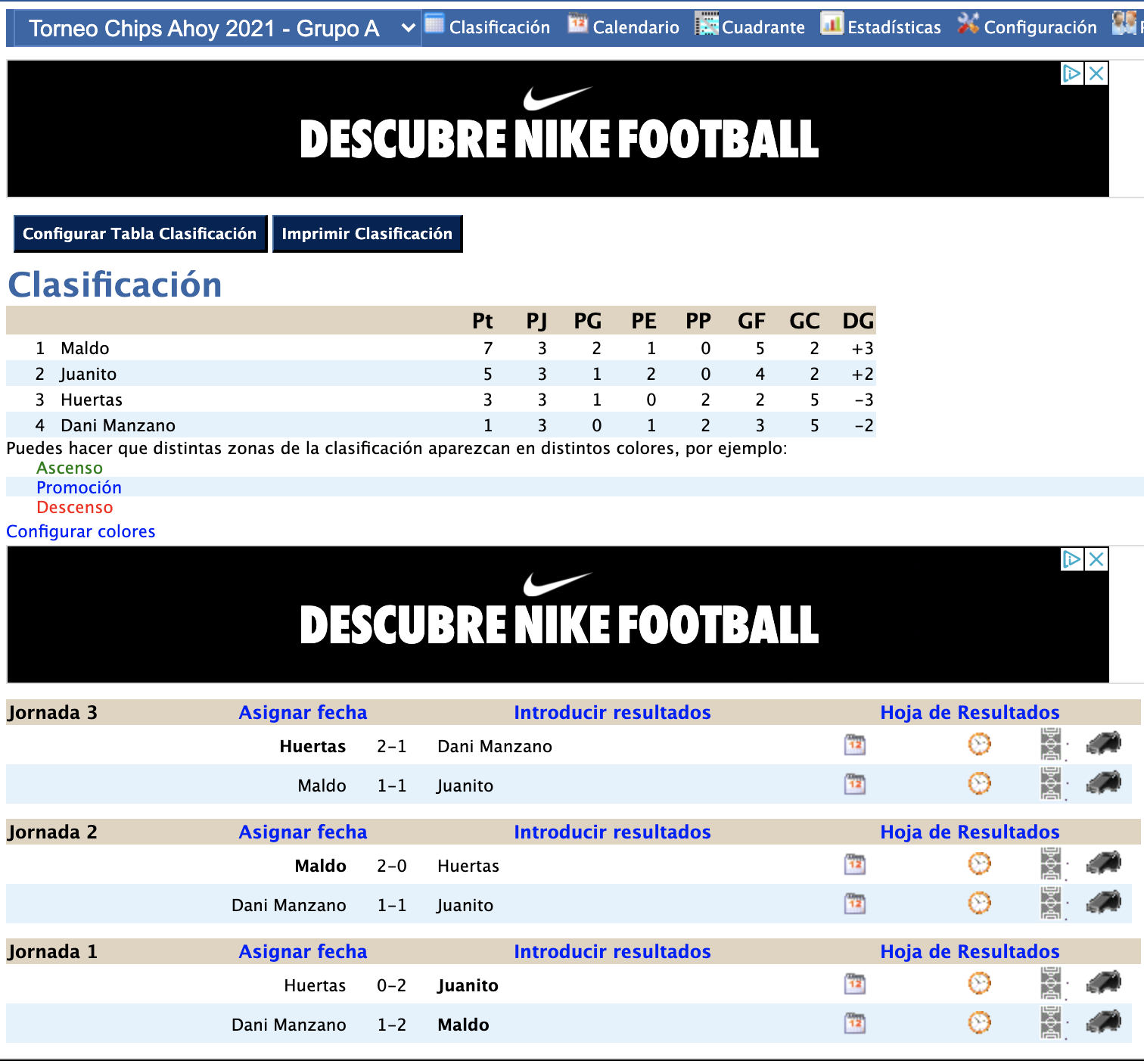1144x1064 pixels.
Task: Click whistle icon for Dani Manzano 1-1 Juanito
Action: (x=1104, y=903)
